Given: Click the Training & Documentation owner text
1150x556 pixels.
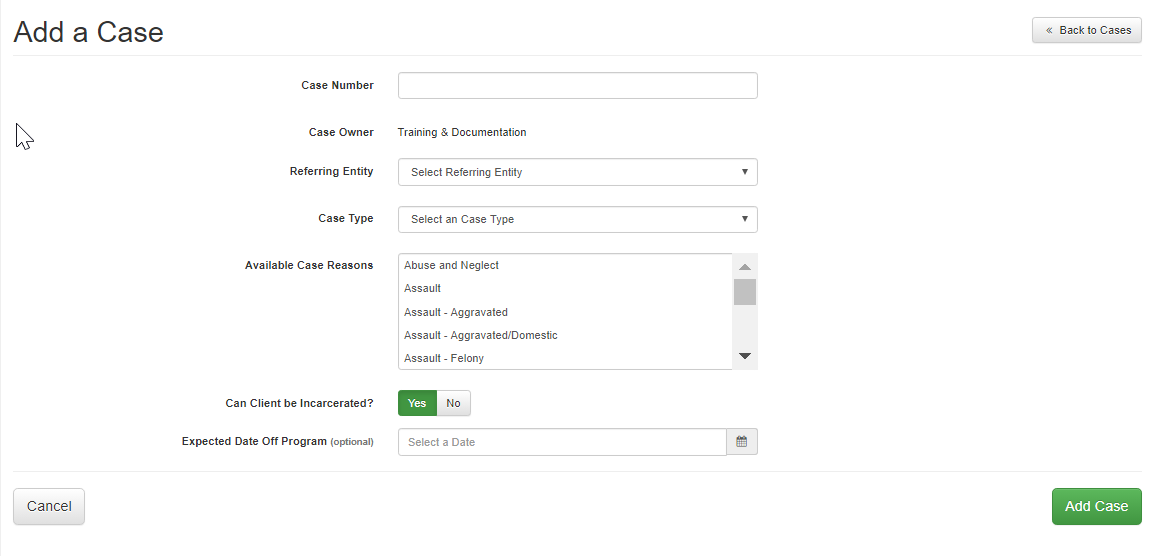Looking at the screenshot, I should (x=462, y=133).
